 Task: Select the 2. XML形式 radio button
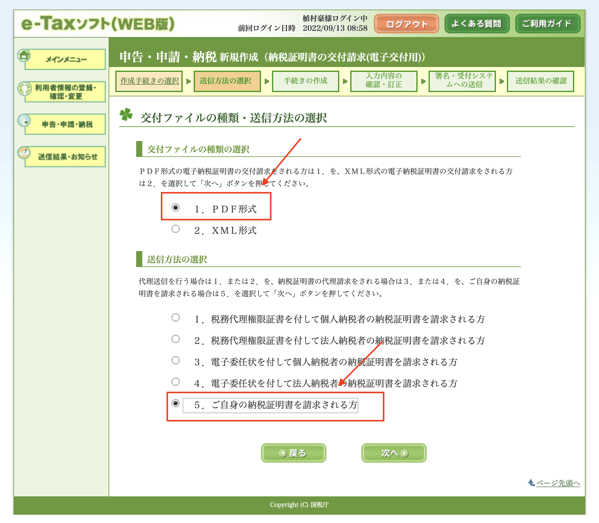click(175, 229)
